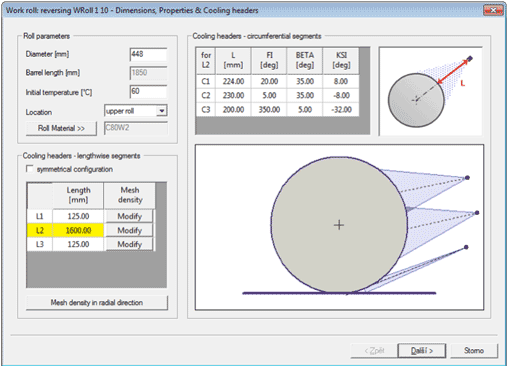The height and width of the screenshot is (366, 508).
Task: Click the roll center cross in the diagram
Action: [x=339, y=225]
